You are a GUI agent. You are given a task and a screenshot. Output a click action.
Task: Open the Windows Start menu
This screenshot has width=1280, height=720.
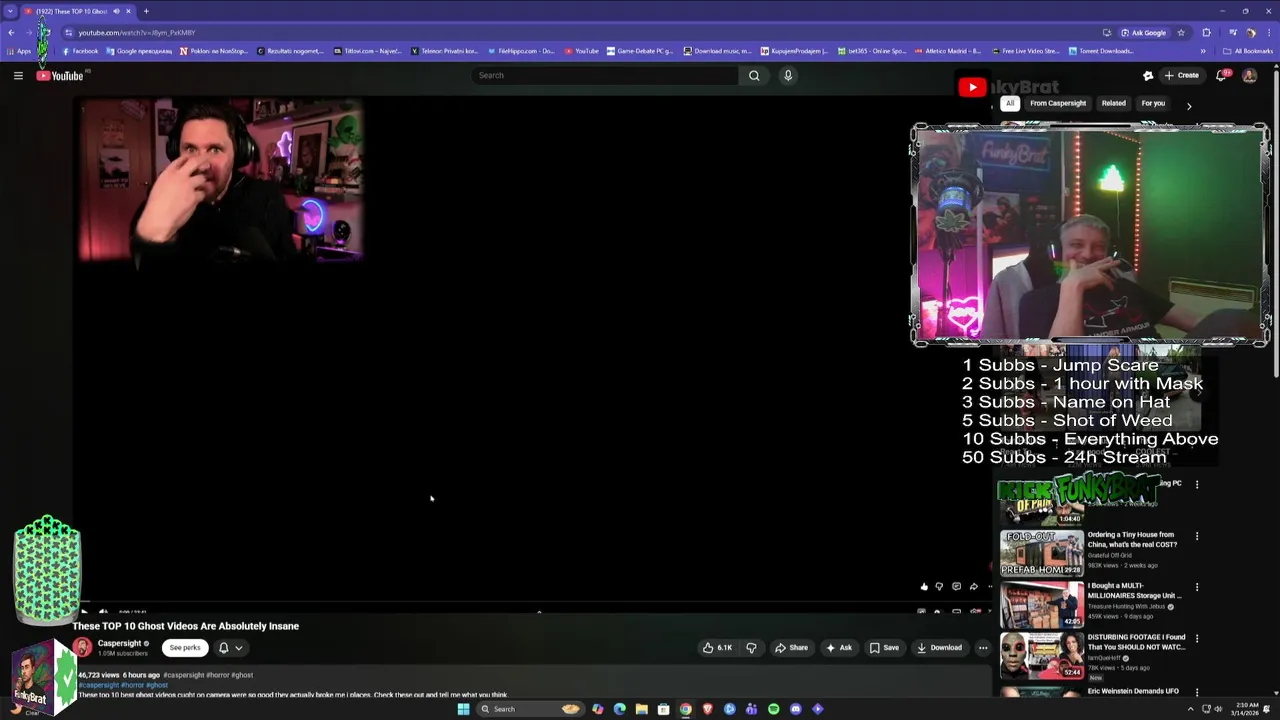click(463, 709)
